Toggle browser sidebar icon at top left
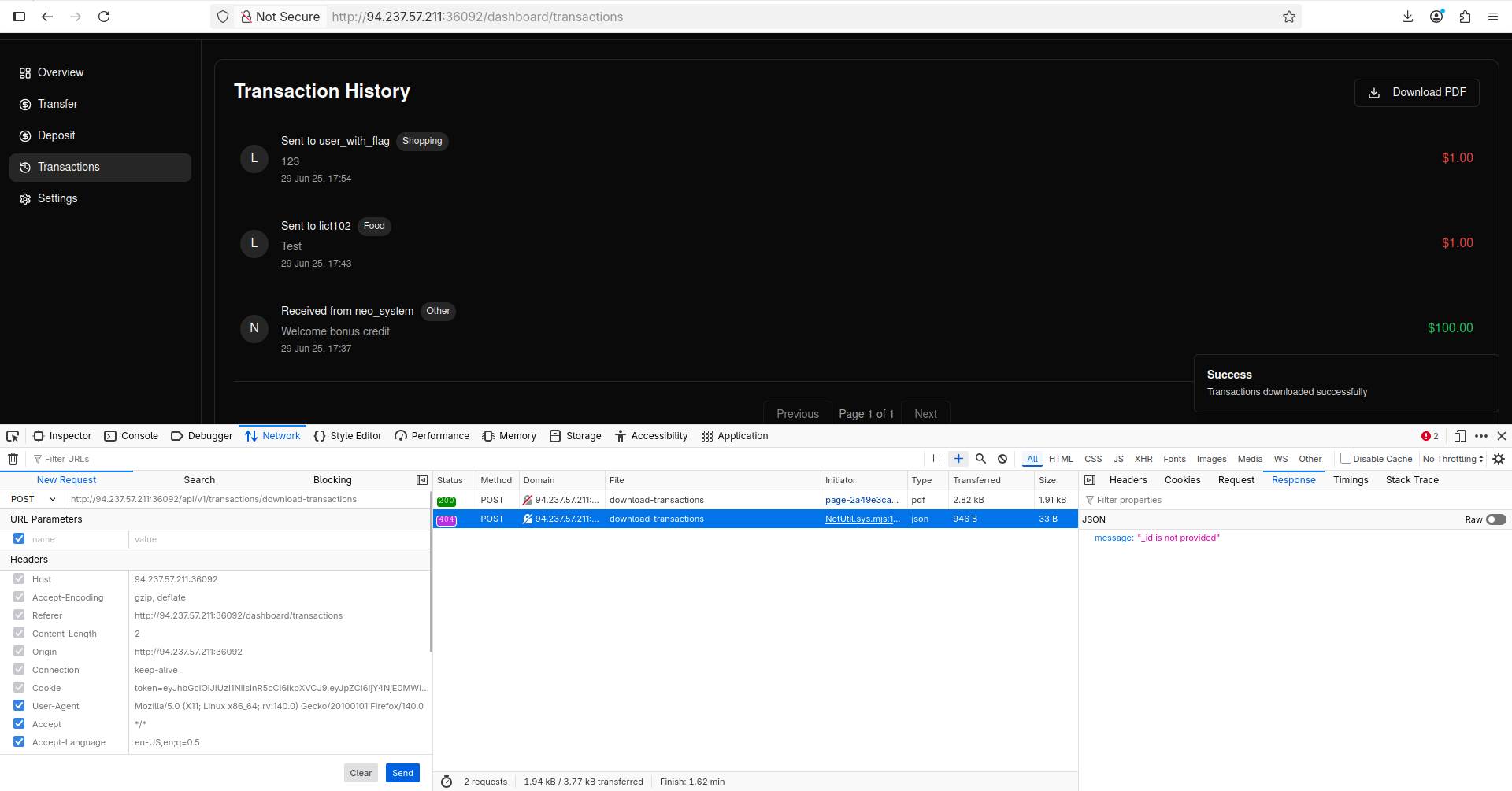The height and width of the screenshot is (791, 1512). (19, 17)
